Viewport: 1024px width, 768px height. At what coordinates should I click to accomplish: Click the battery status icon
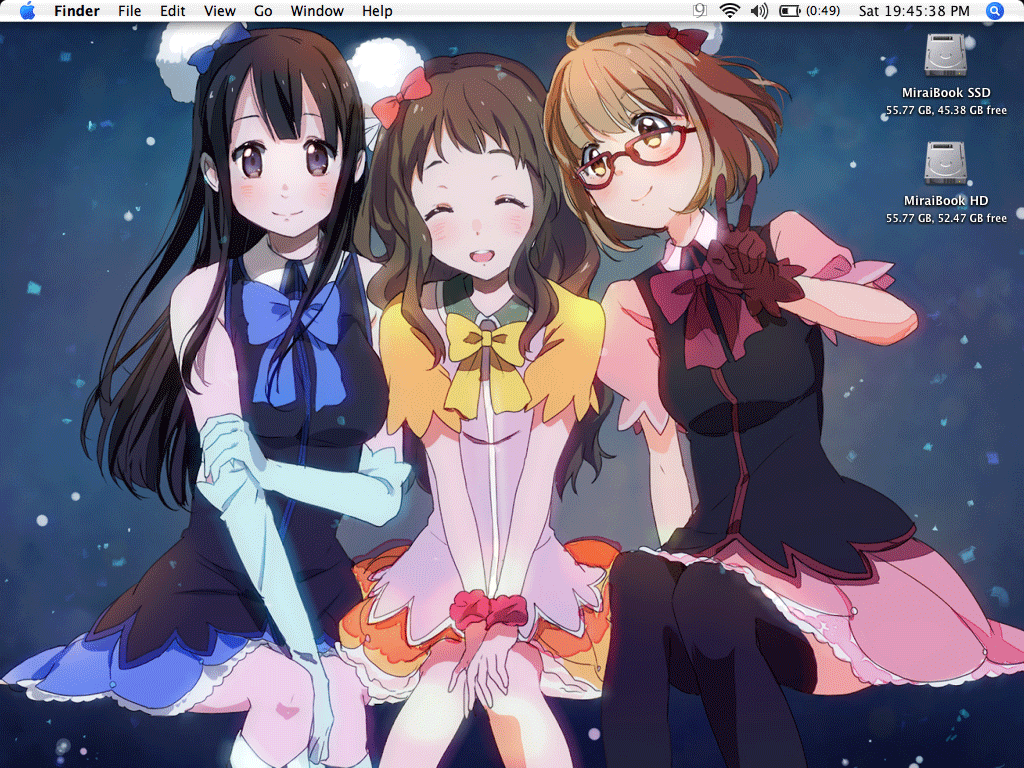(790, 11)
